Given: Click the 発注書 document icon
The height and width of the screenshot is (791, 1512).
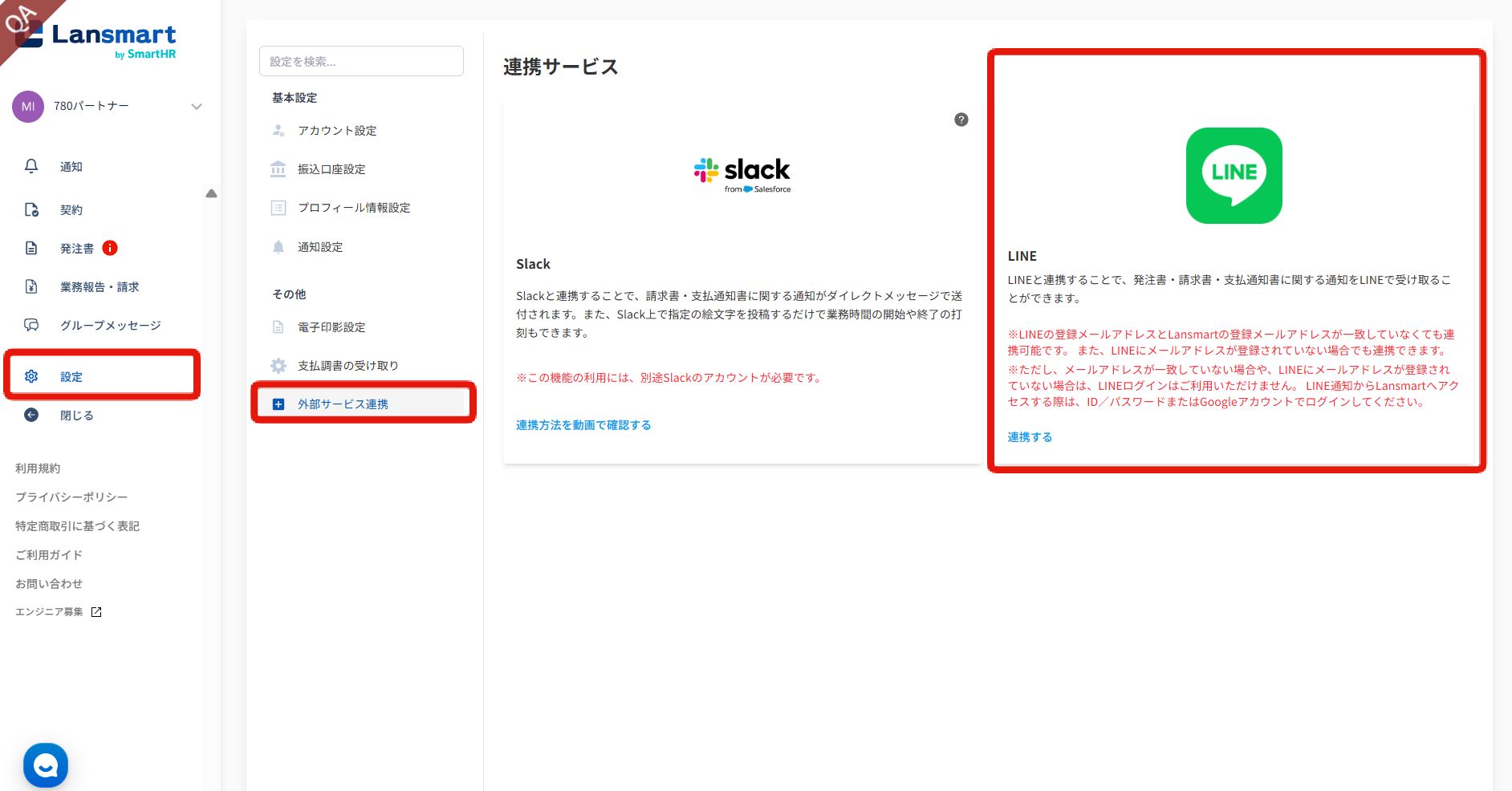Looking at the screenshot, I should coord(31,248).
